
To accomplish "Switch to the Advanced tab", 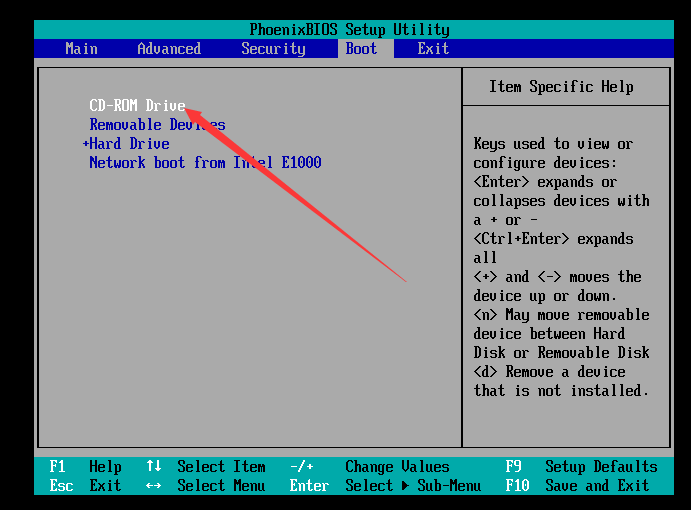I will (169, 48).
